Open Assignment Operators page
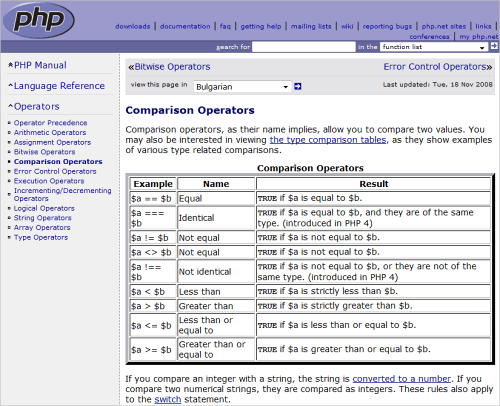Screen dimensions: 500x406 [x=52, y=142]
